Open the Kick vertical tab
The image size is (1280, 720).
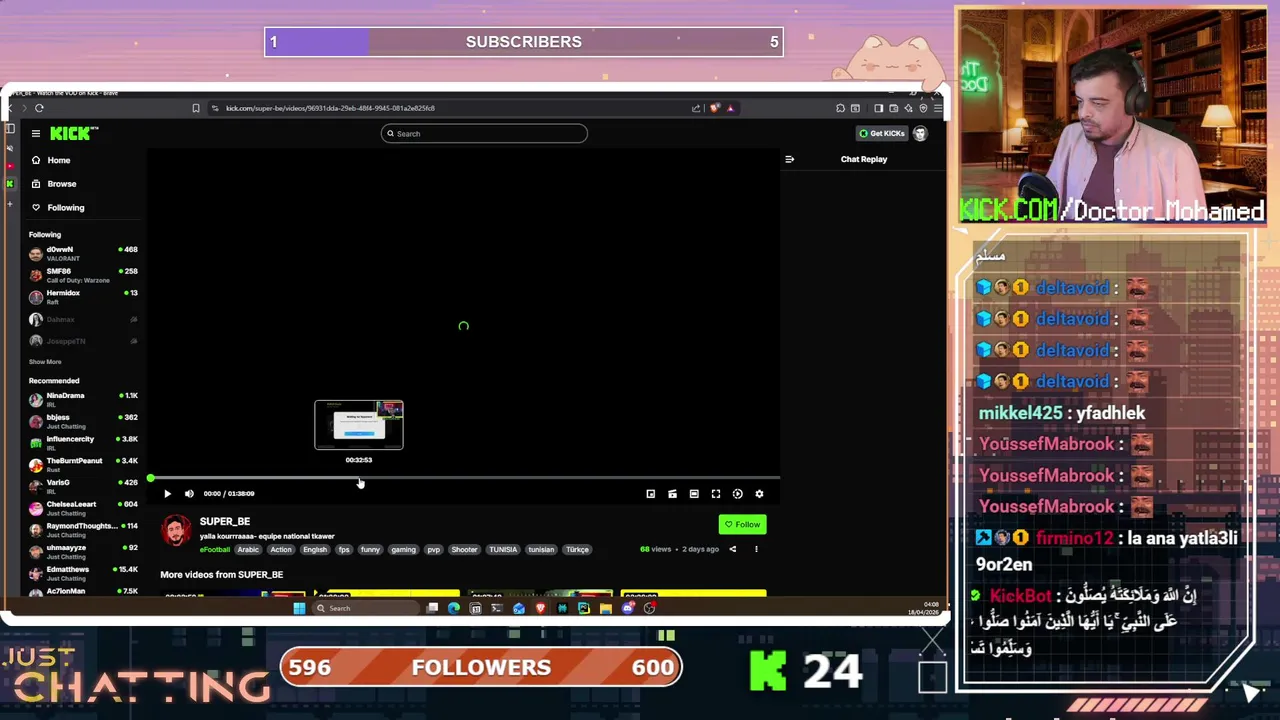10,184
